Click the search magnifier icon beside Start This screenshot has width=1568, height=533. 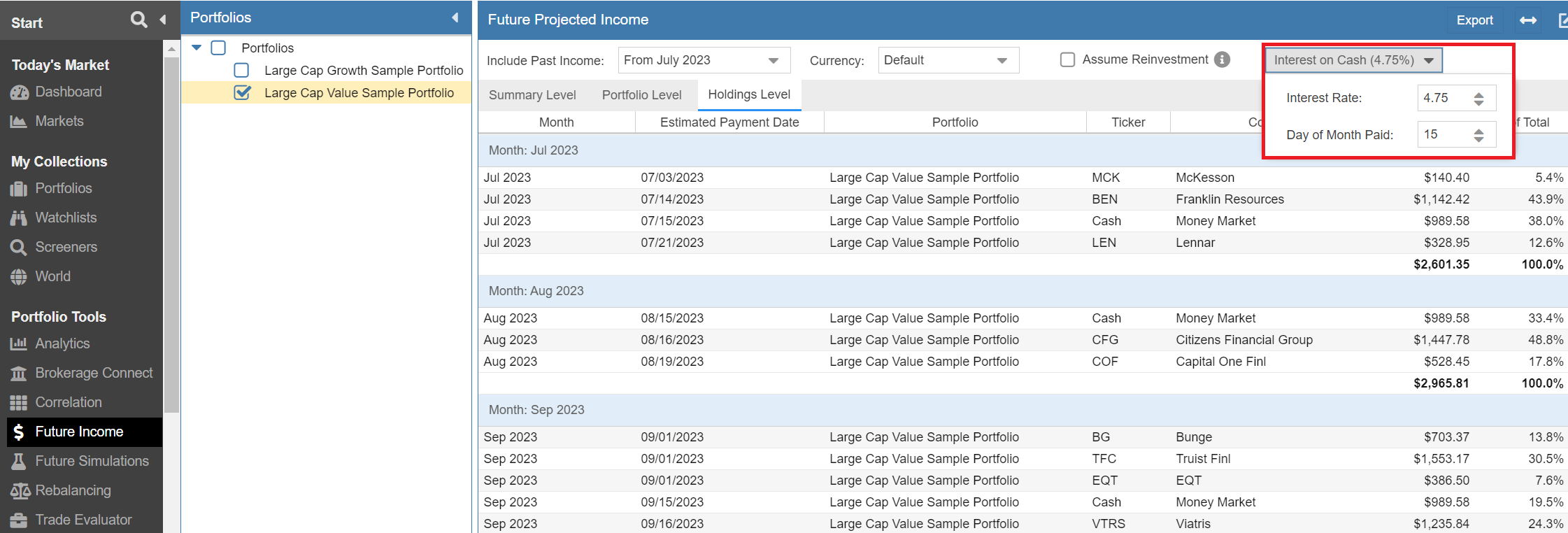tap(138, 20)
